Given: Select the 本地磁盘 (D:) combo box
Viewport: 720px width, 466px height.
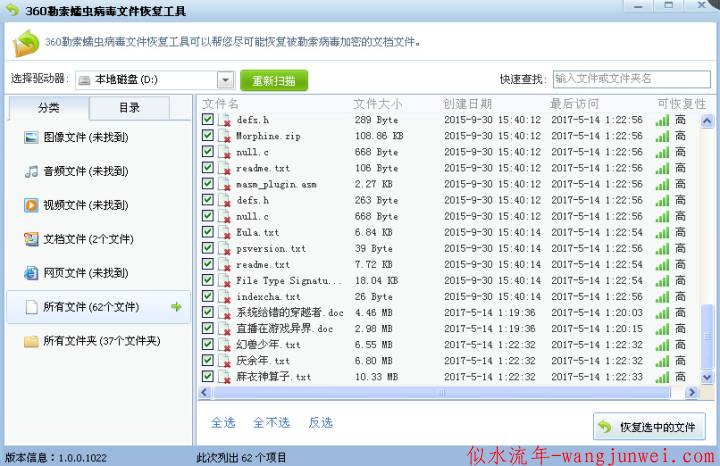Looking at the screenshot, I should 155,80.
